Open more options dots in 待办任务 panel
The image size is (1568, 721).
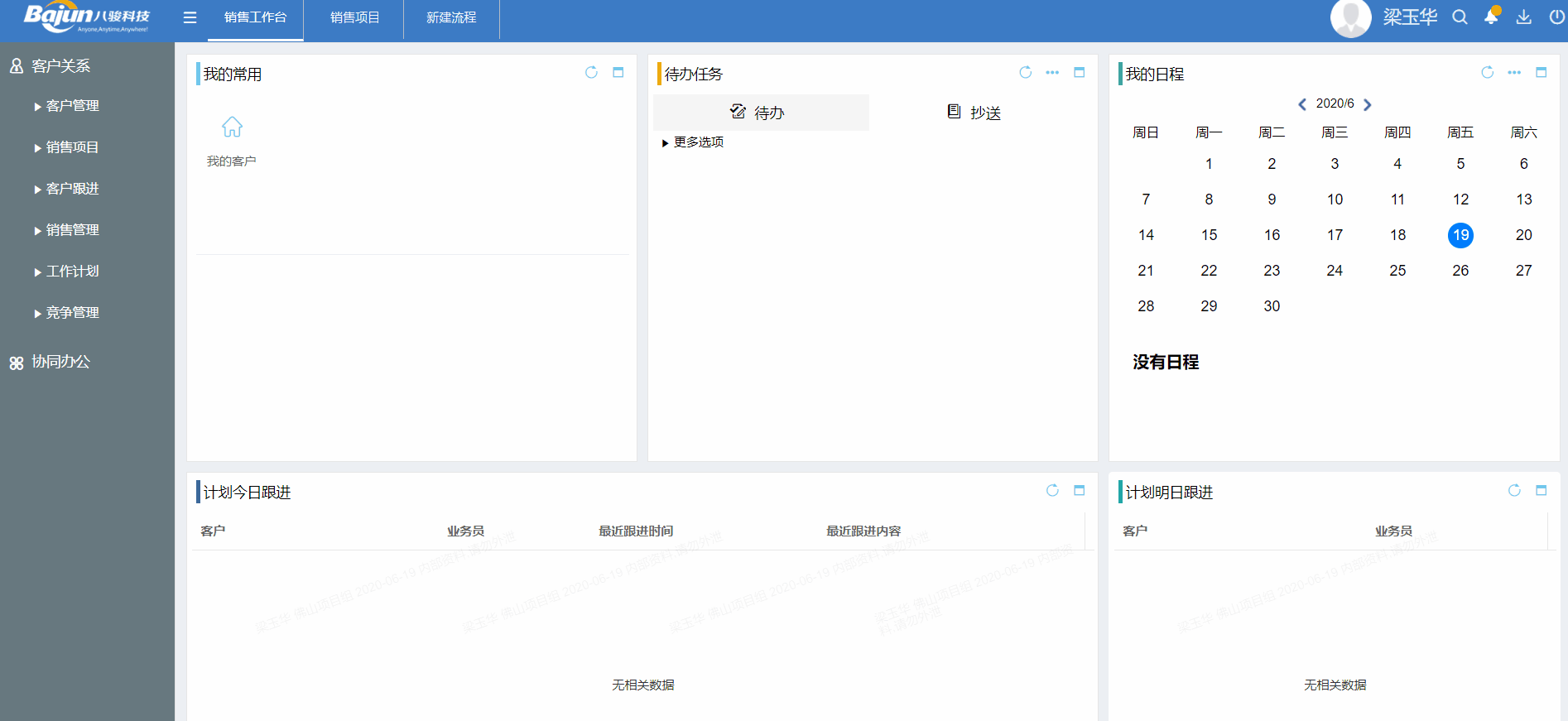coord(1052,73)
